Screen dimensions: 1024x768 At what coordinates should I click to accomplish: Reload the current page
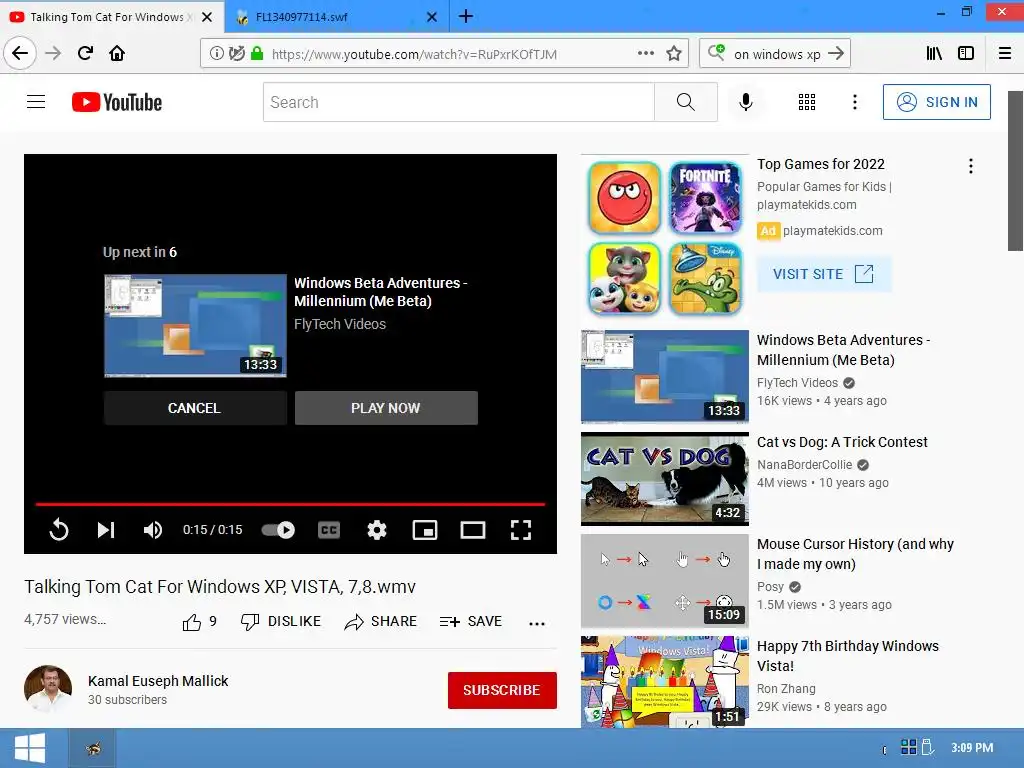(x=85, y=53)
